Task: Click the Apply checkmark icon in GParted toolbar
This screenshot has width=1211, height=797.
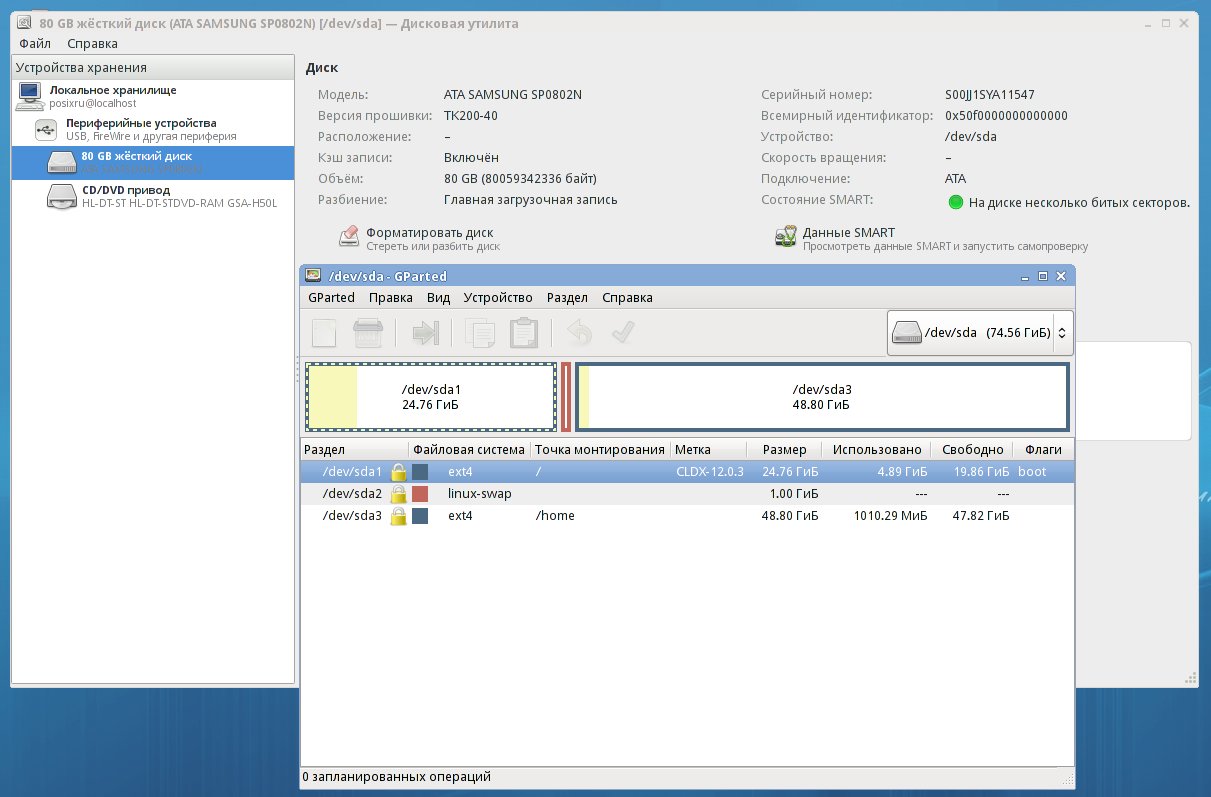Action: click(x=623, y=332)
